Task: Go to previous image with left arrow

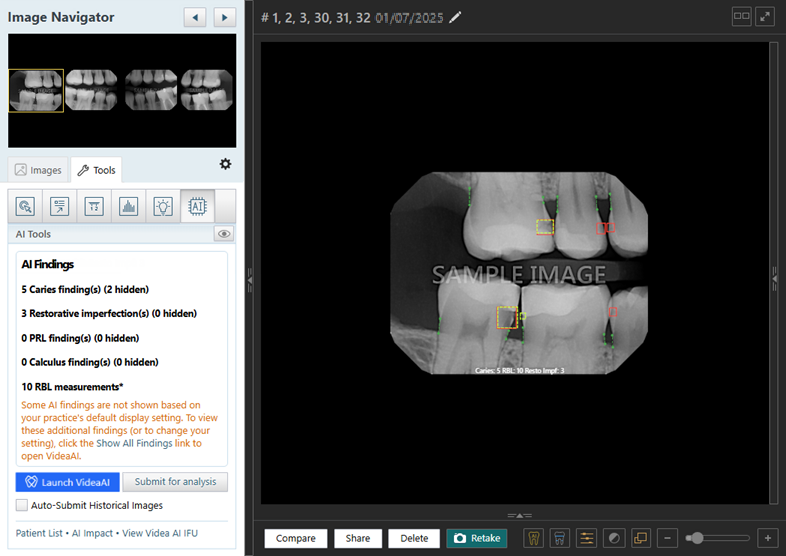Action: 196,17
